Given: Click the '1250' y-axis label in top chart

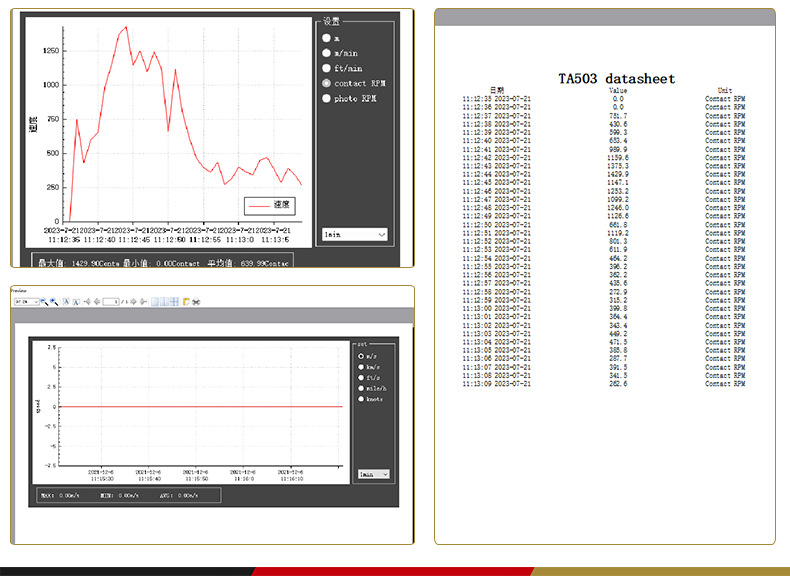Looking at the screenshot, I should click(51, 51).
